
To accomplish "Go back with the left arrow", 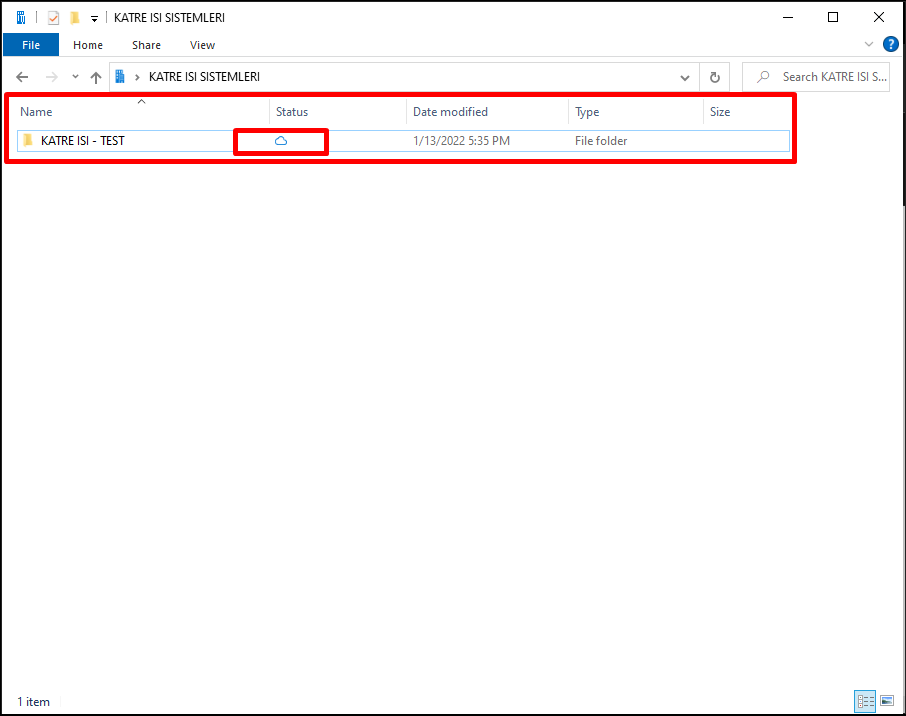I will coord(22,77).
